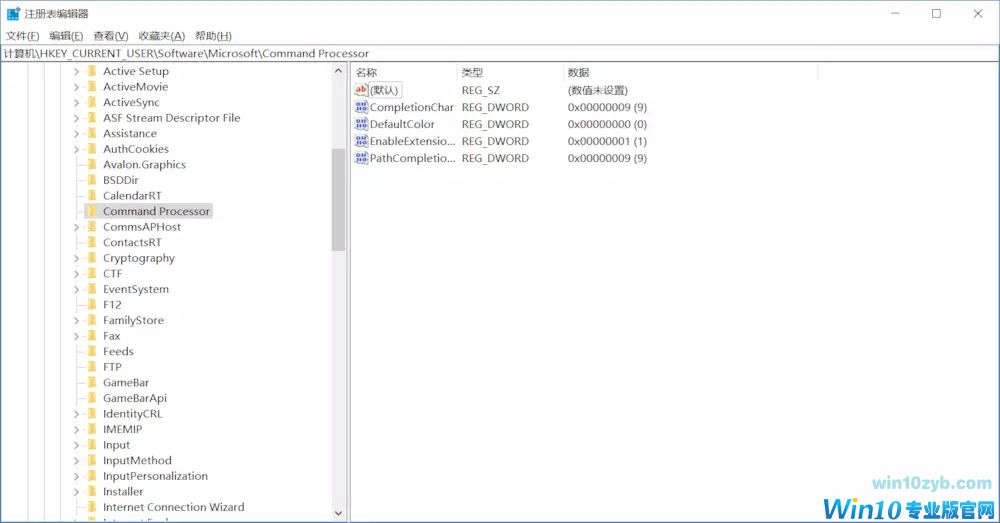Image resolution: width=1000 pixels, height=523 pixels.
Task: Expand the IdentityCRL key
Action: [77, 414]
